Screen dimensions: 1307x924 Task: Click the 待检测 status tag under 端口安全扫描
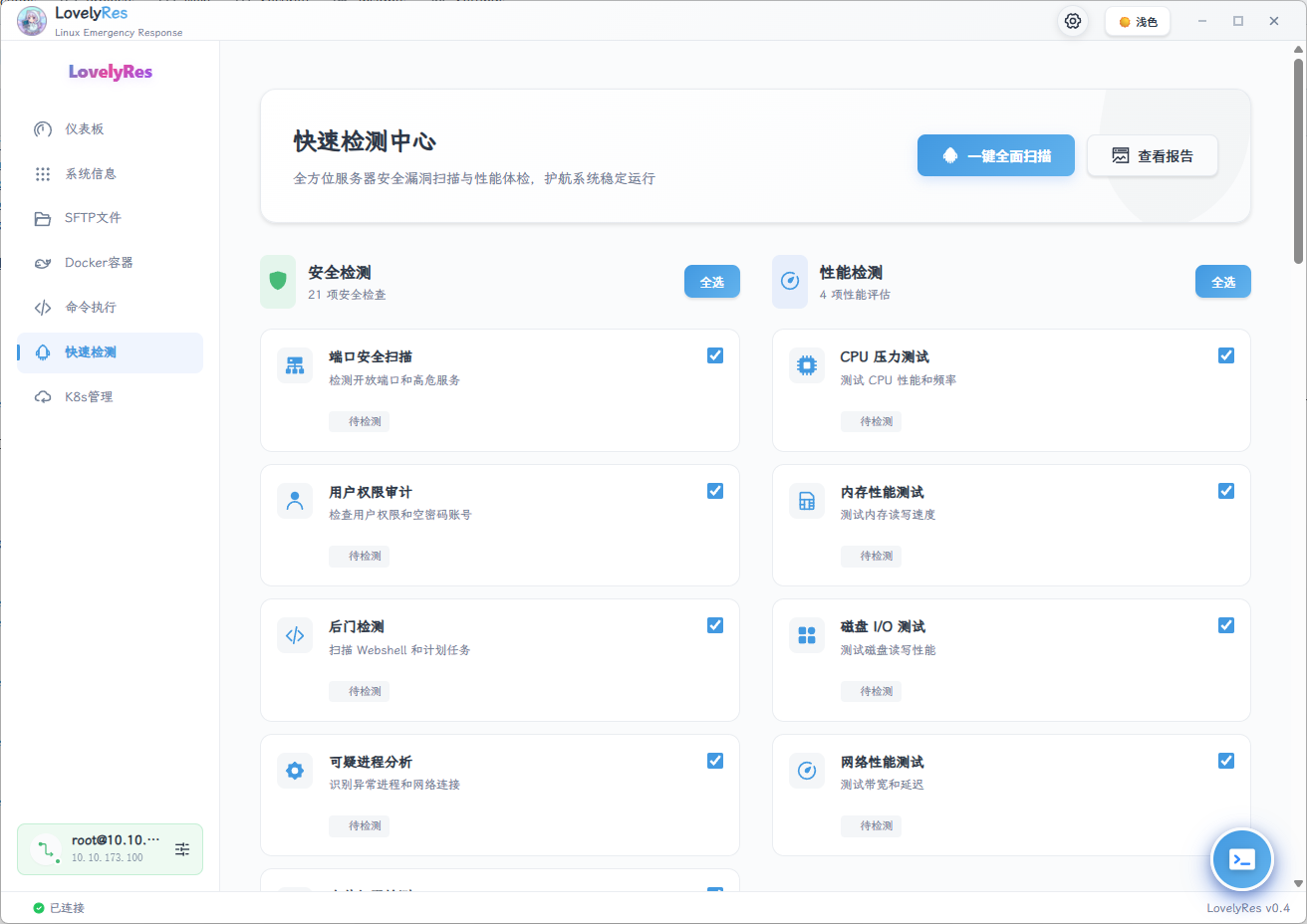360,421
